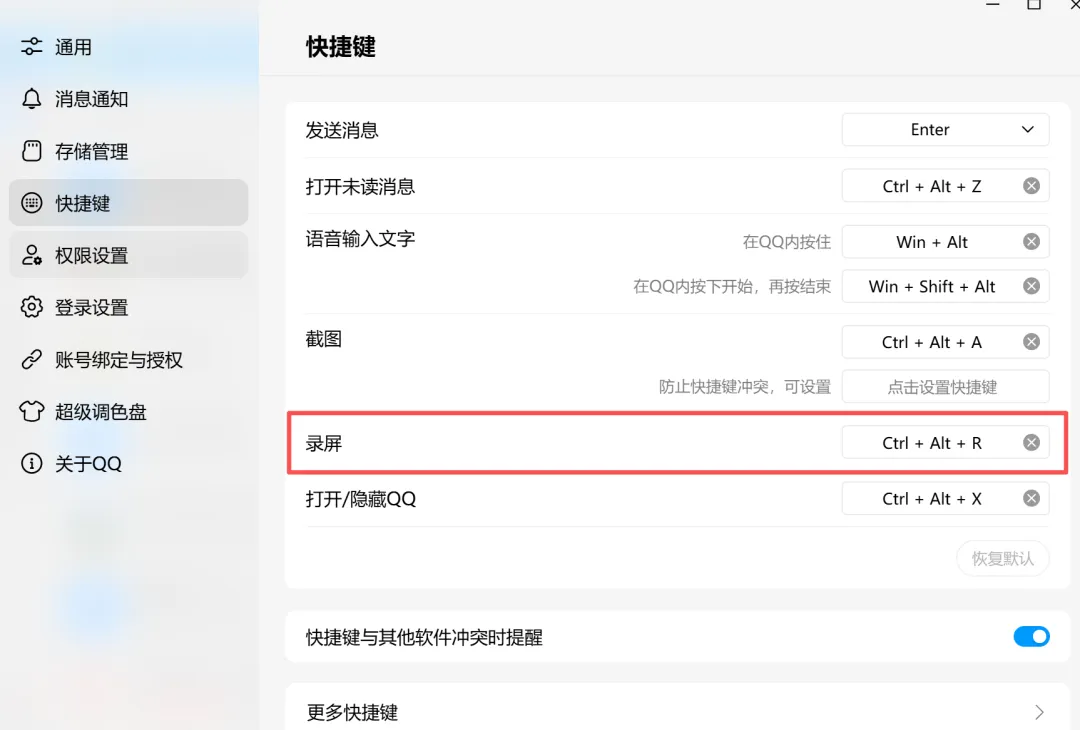Clear the 打开/隐藏QQ Ctrl + Alt + X shortcut
The width and height of the screenshot is (1080, 730).
click(1031, 499)
